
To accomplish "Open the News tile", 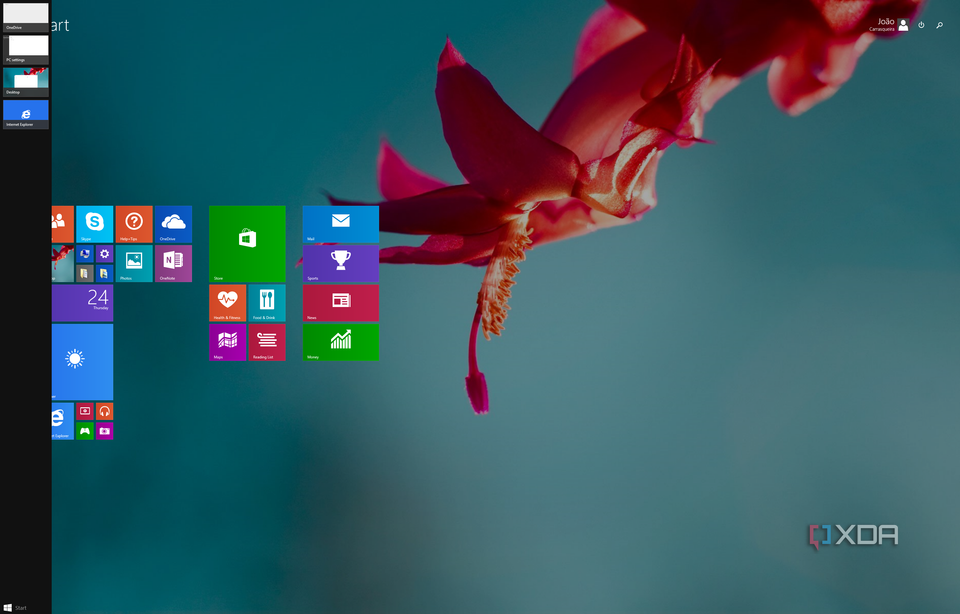I will (340, 302).
